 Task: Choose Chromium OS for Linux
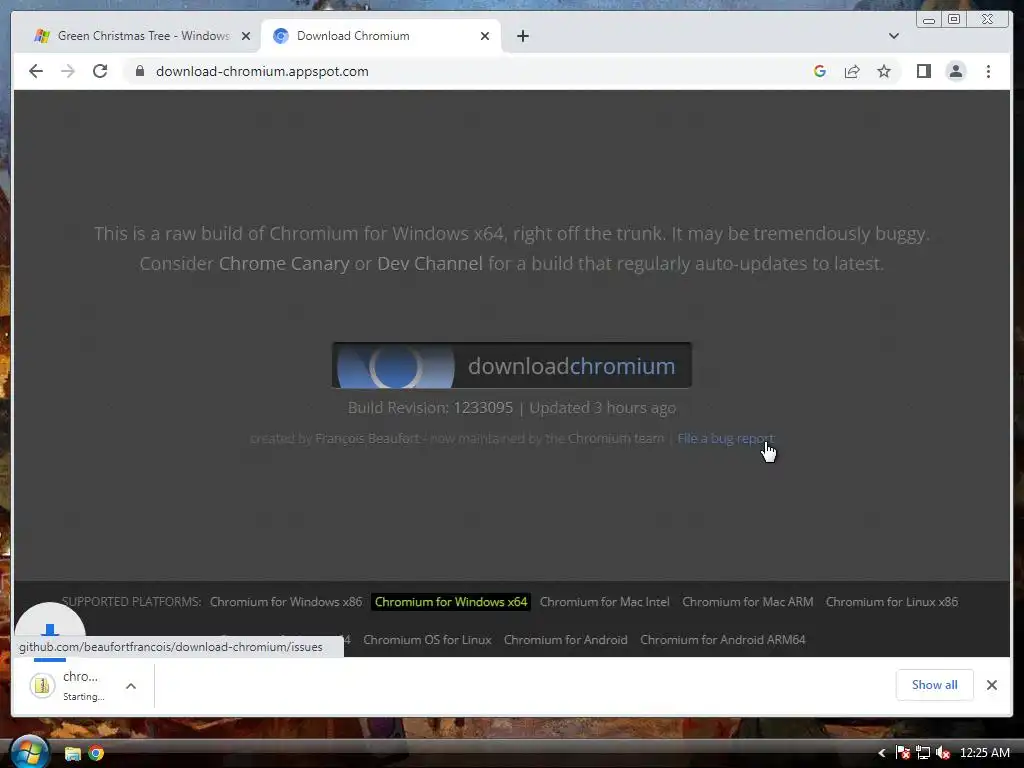pos(427,639)
